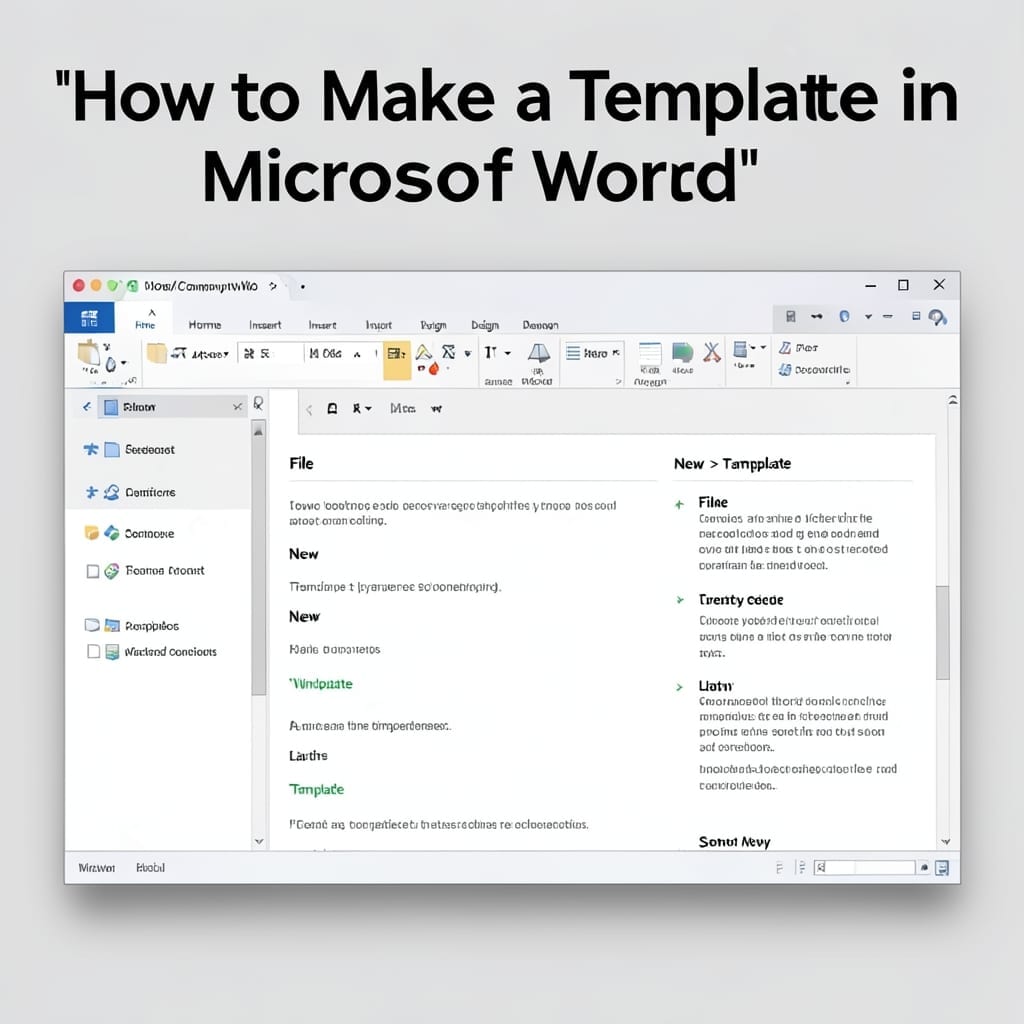Click the Fles item in ribbon
Viewport: 1024px width, 1024px height.
[799, 348]
